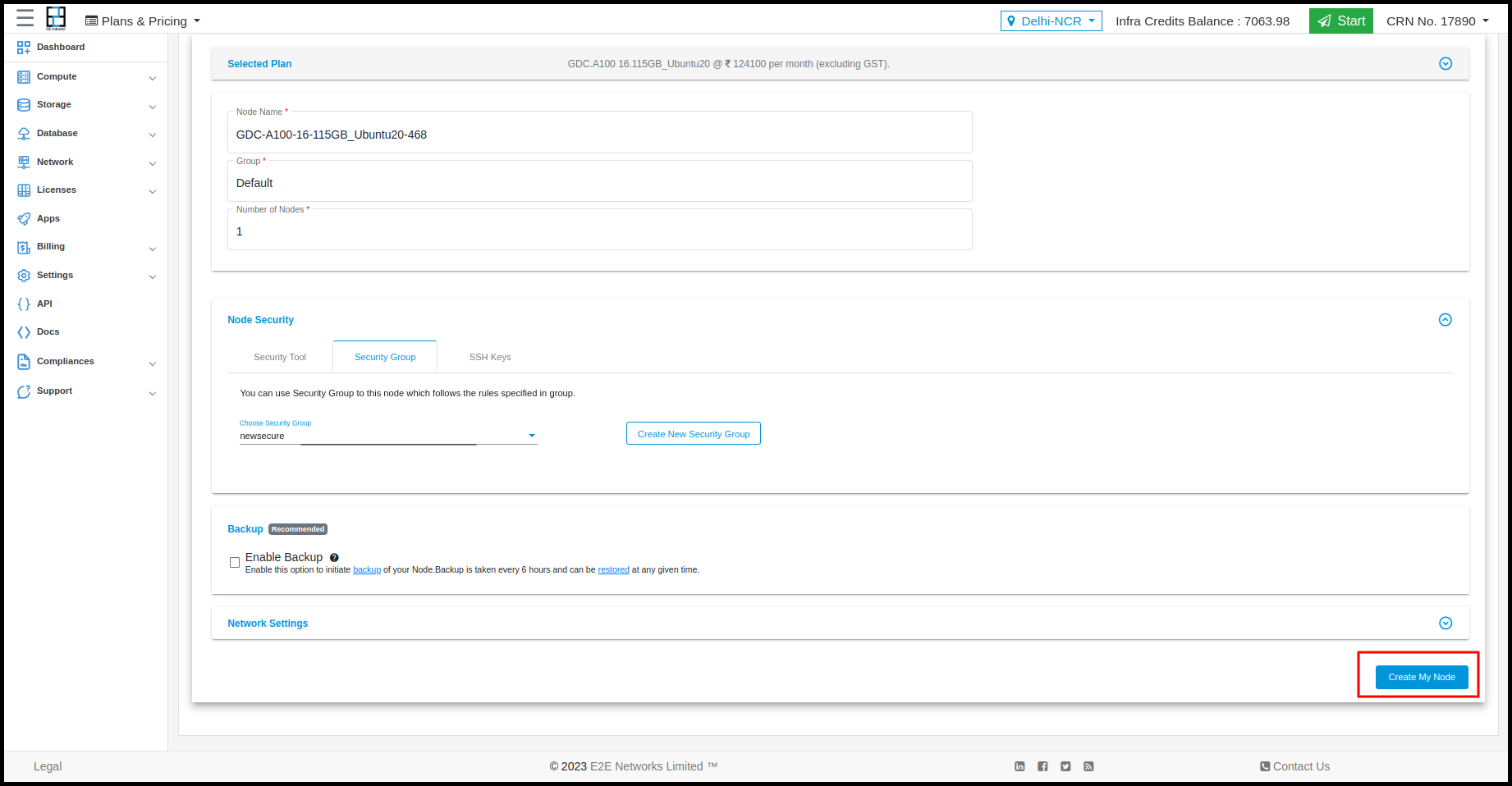1512x786 pixels.
Task: Open the Plans & Pricing dropdown
Action: tap(143, 21)
